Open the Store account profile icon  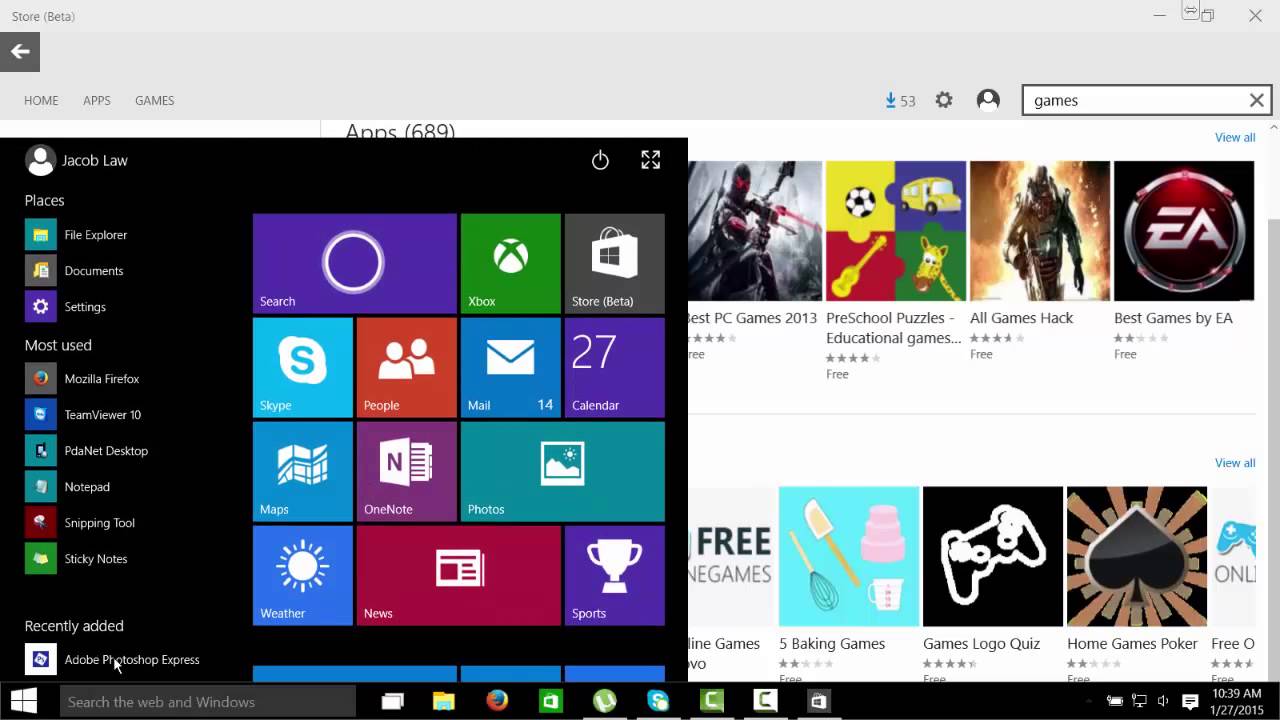pyautogui.click(x=988, y=100)
